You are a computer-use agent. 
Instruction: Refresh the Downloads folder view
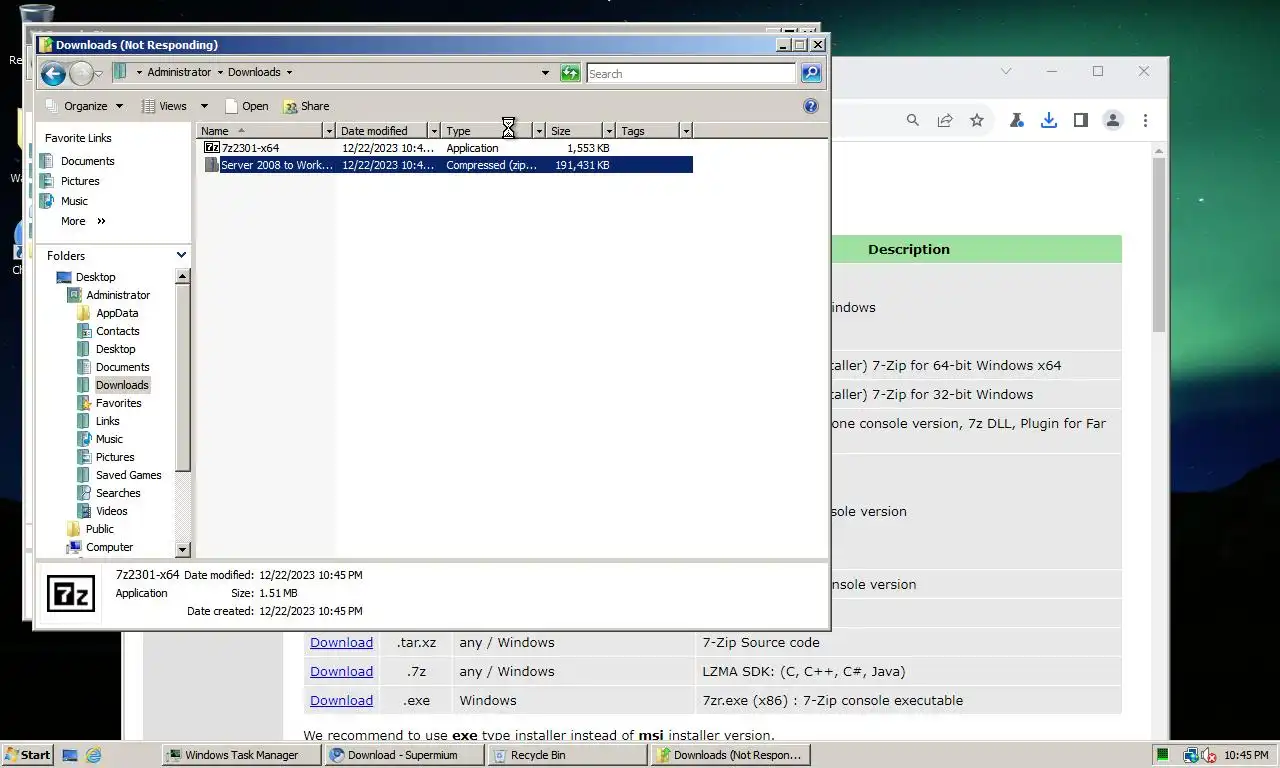coord(570,73)
